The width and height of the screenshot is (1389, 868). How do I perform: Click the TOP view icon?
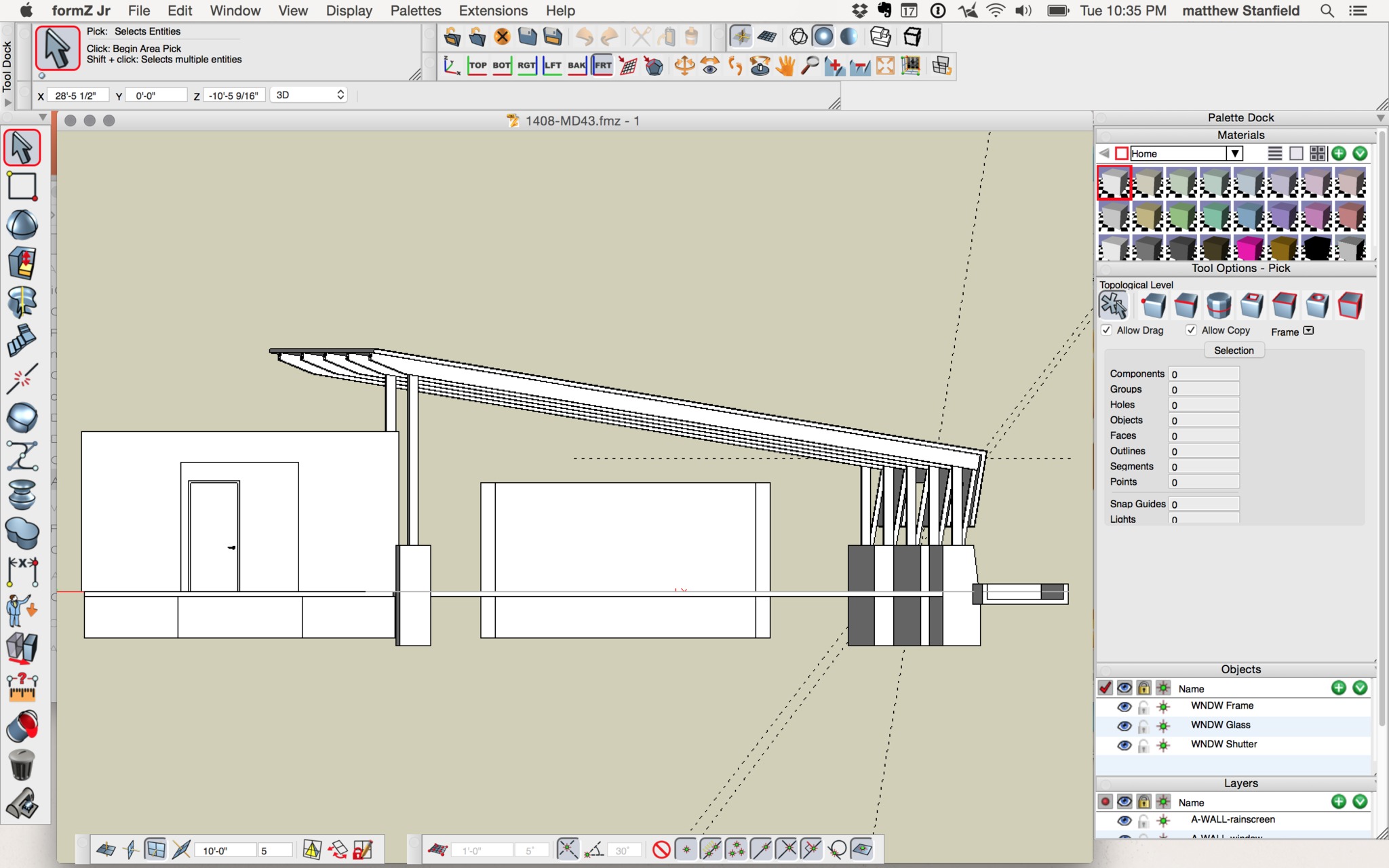coord(477,66)
